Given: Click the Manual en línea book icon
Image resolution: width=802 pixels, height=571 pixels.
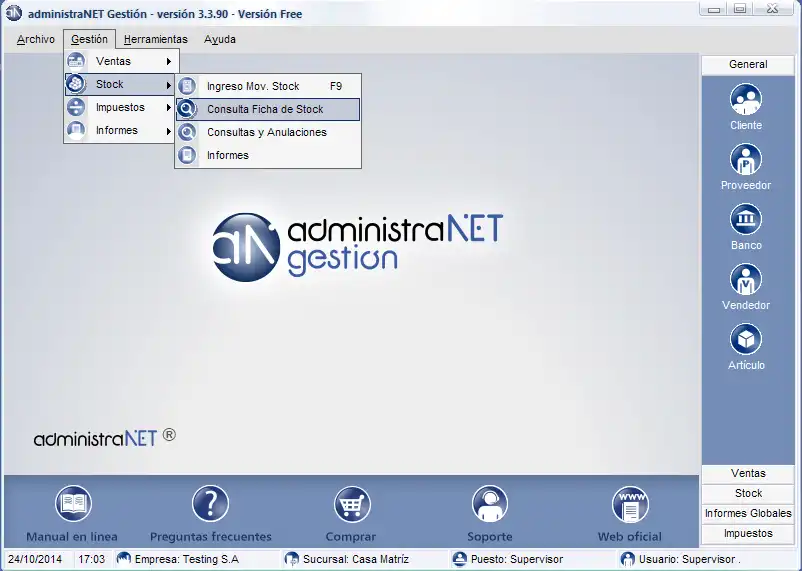Looking at the screenshot, I should (73, 503).
